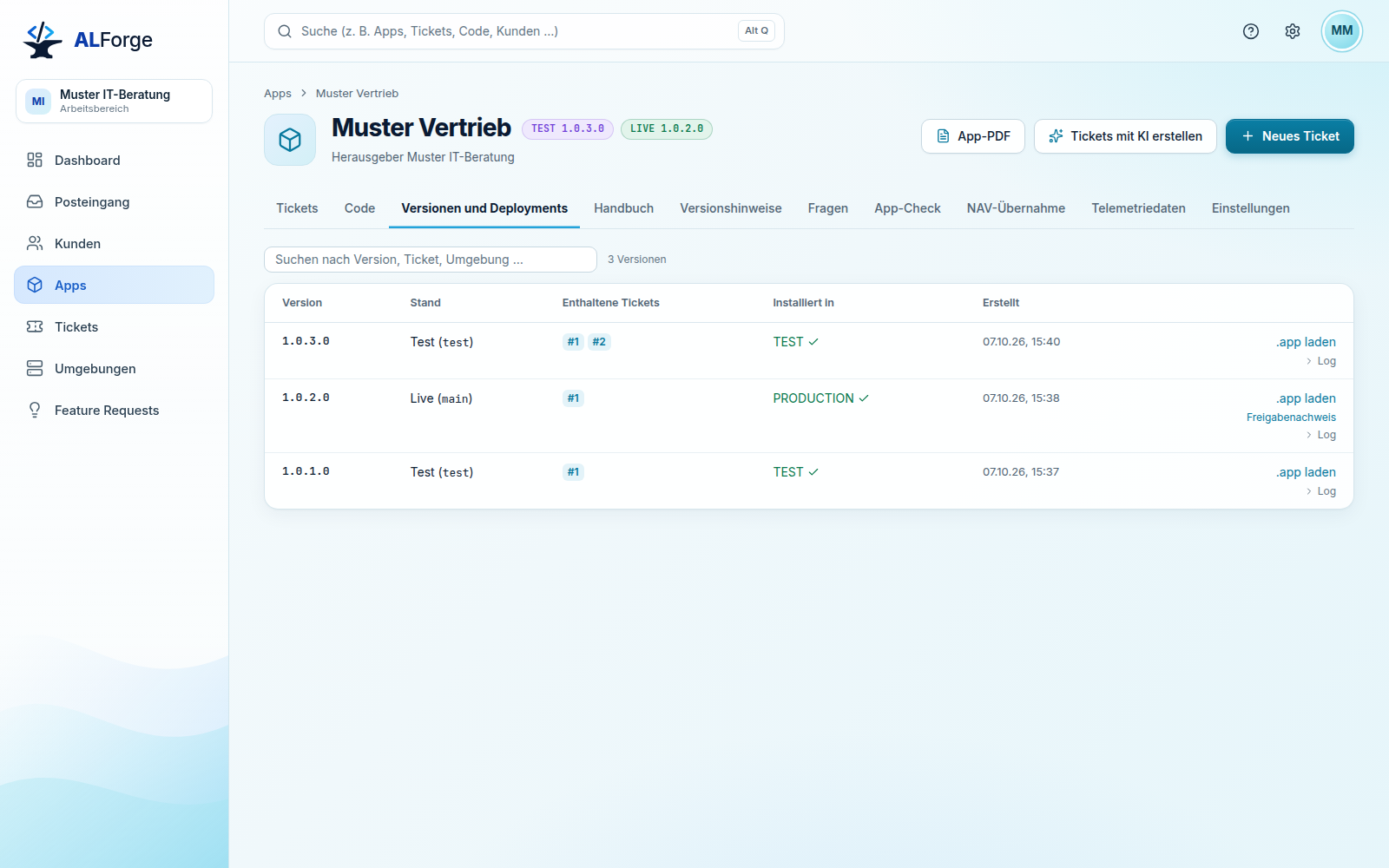Click the Apps cube icon in sidebar
This screenshot has height=868, width=1389.
point(35,285)
